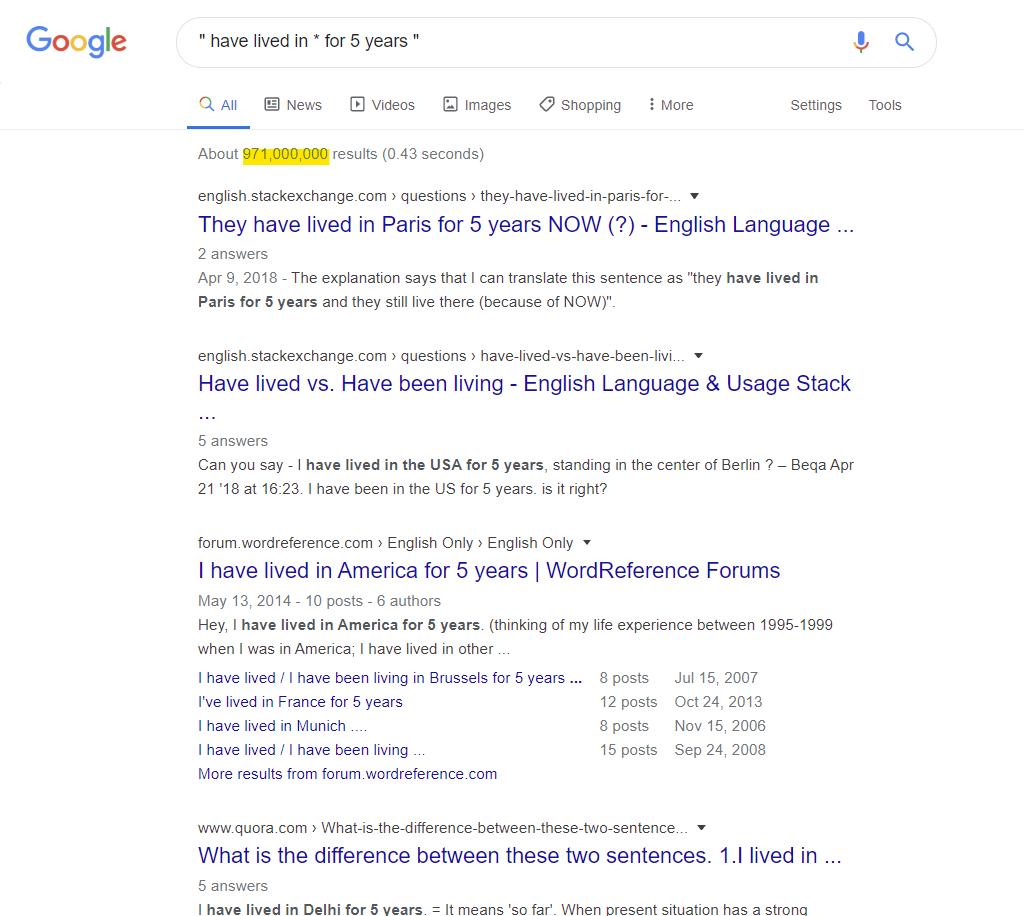1024x916 pixels.
Task: Switch to the Videos tab
Action: click(382, 105)
